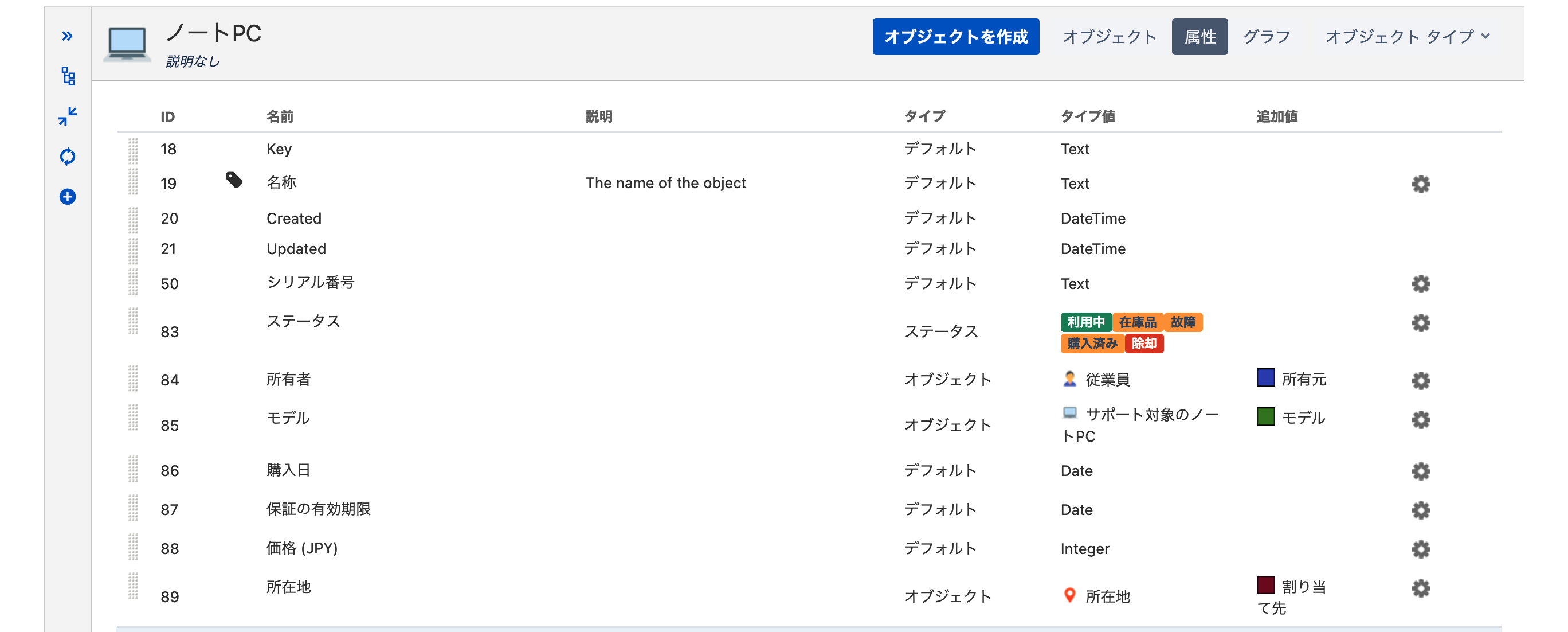
Task: Open the object type tree icon
Action: point(68,76)
